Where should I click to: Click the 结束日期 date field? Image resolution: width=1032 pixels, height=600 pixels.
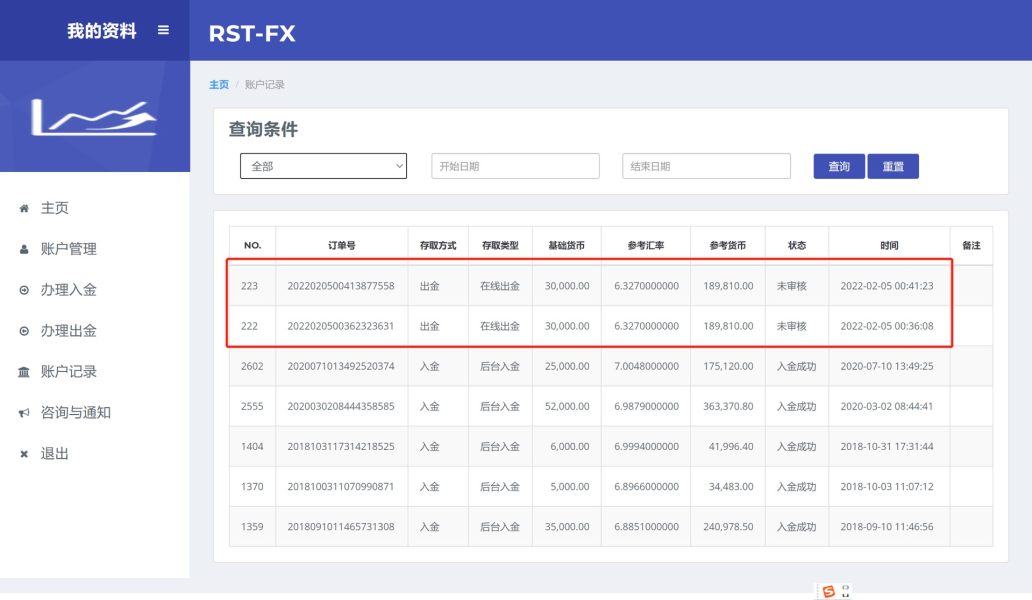(706, 166)
